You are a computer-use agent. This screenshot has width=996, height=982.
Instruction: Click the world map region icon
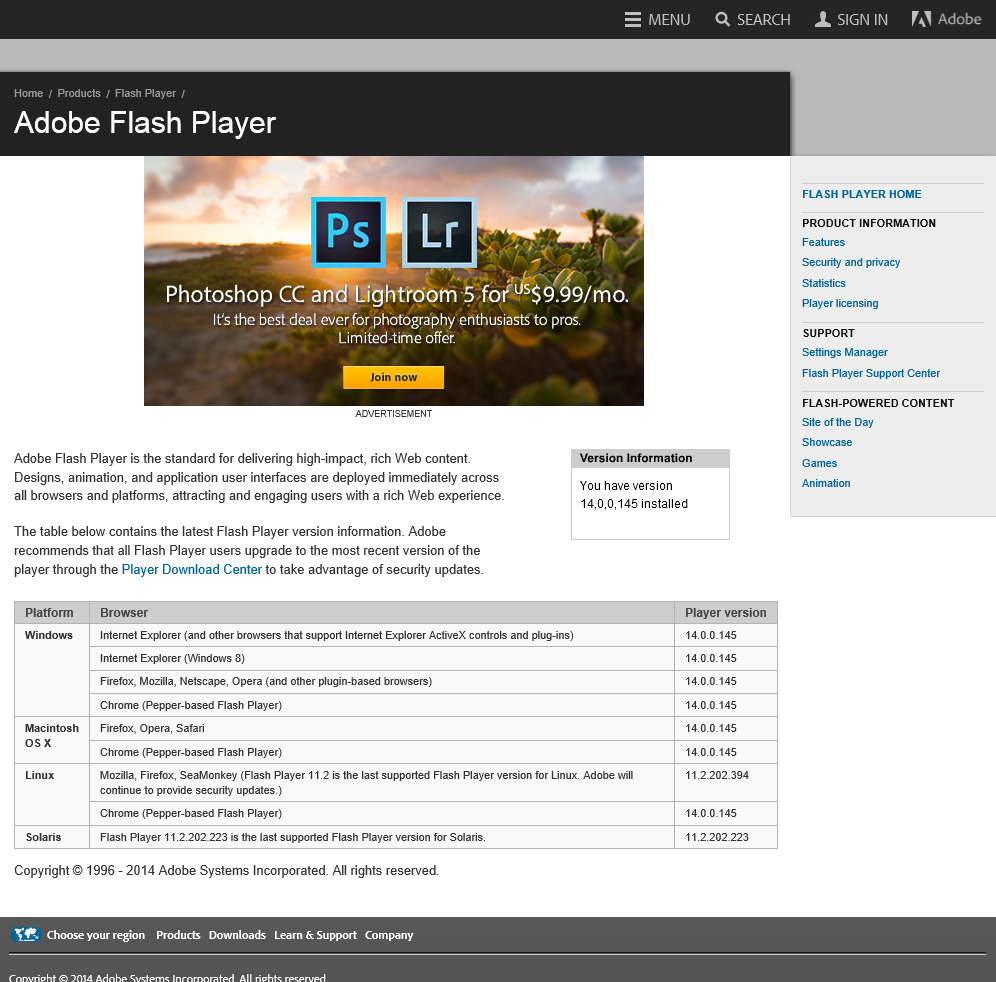pos(26,934)
